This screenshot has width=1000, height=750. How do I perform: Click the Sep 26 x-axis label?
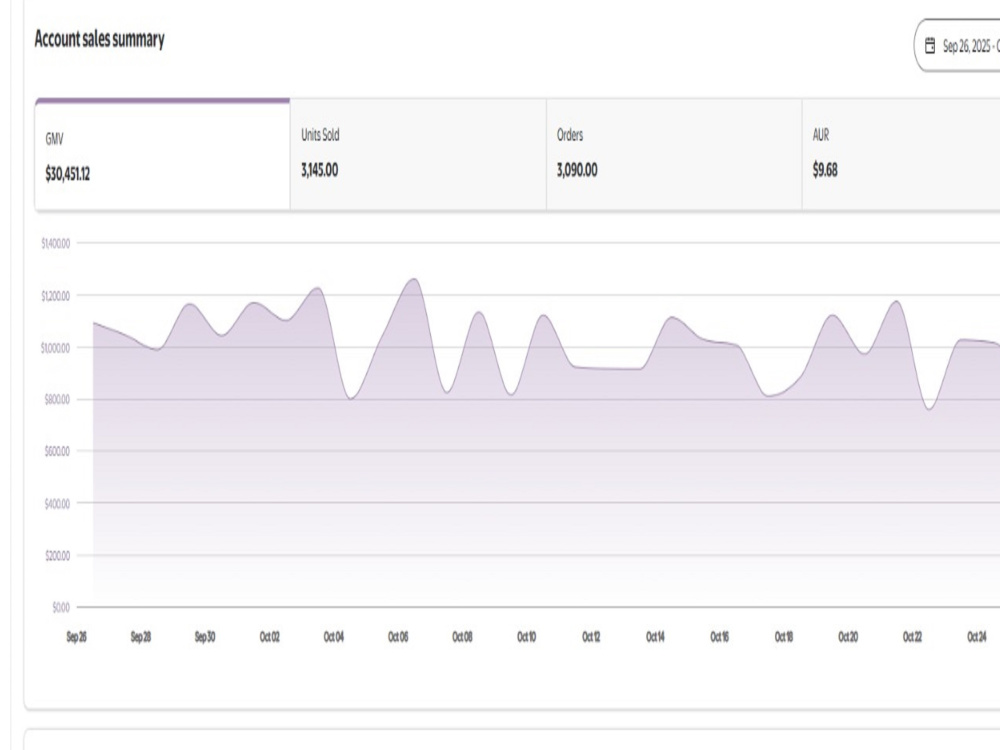click(x=77, y=636)
